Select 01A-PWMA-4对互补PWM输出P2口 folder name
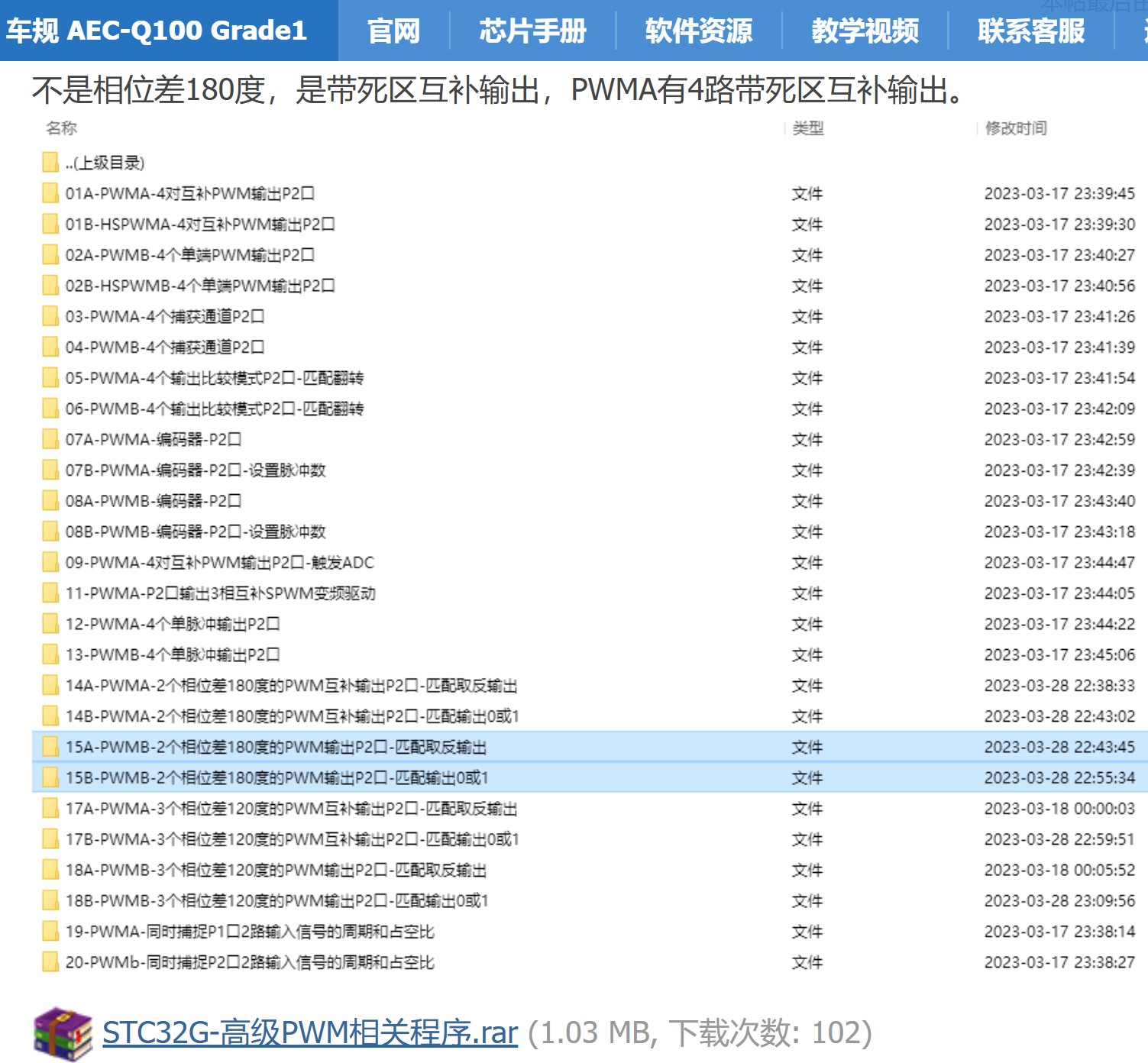Screen dimensions: 1148x1063 (x=189, y=193)
